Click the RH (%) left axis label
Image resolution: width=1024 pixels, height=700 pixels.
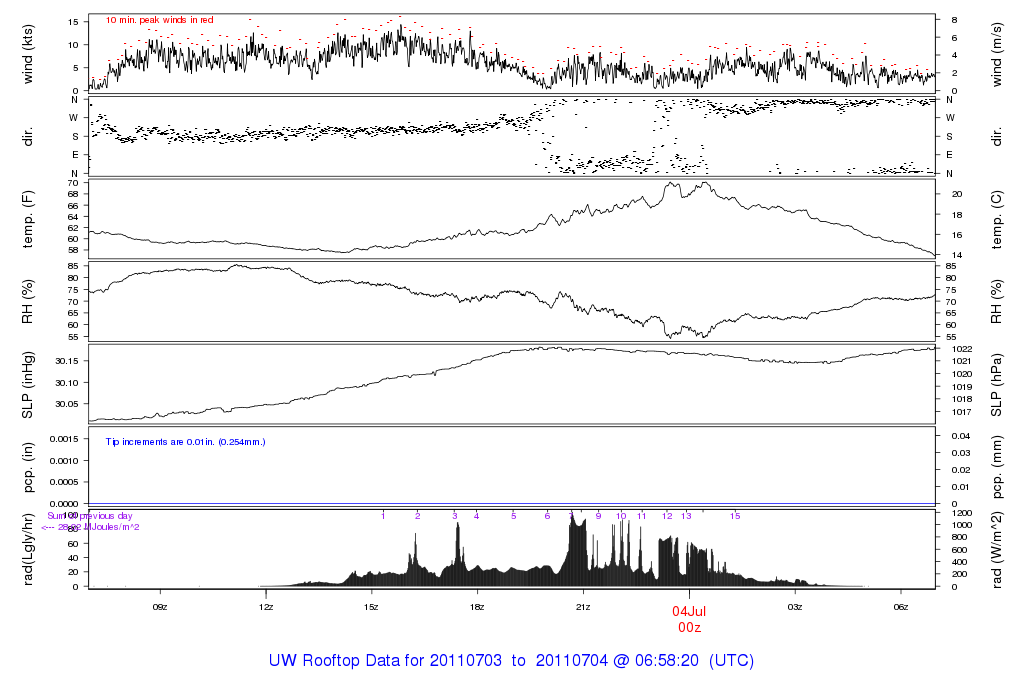pos(27,302)
